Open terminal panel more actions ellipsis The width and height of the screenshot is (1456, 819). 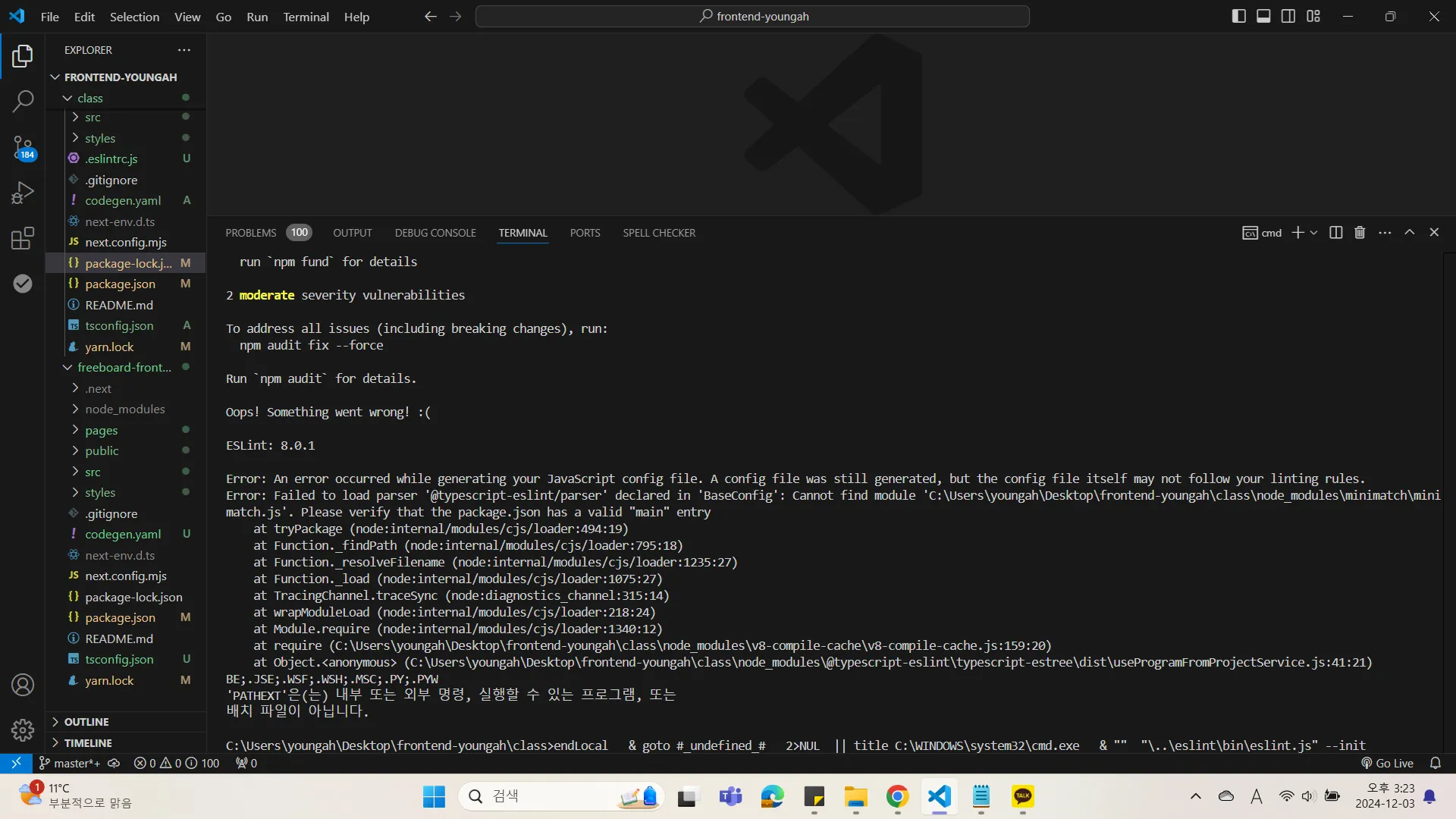1385,233
